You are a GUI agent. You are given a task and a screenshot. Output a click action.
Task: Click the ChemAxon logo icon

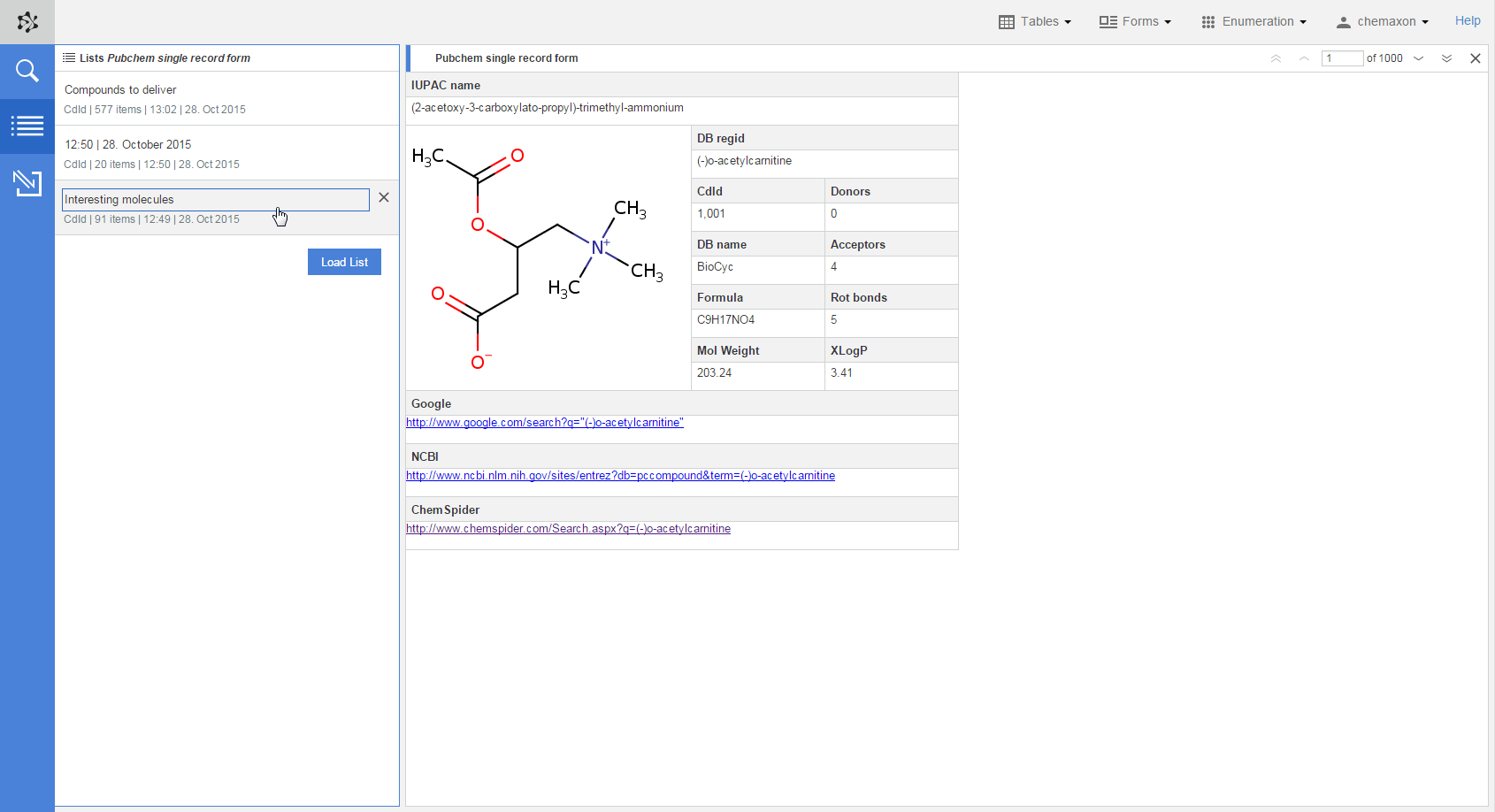pos(27,22)
